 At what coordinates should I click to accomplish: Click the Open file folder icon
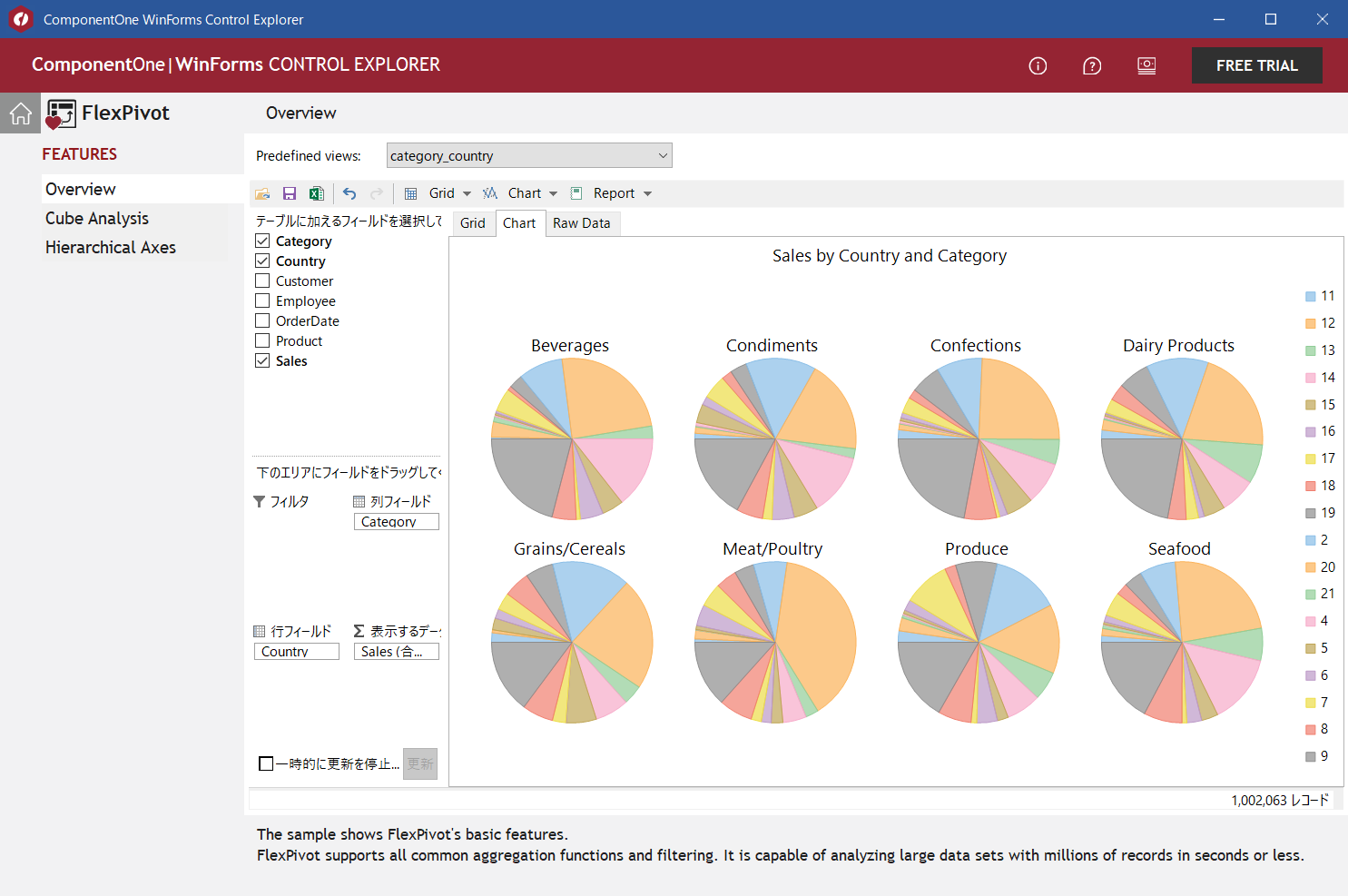[x=262, y=193]
